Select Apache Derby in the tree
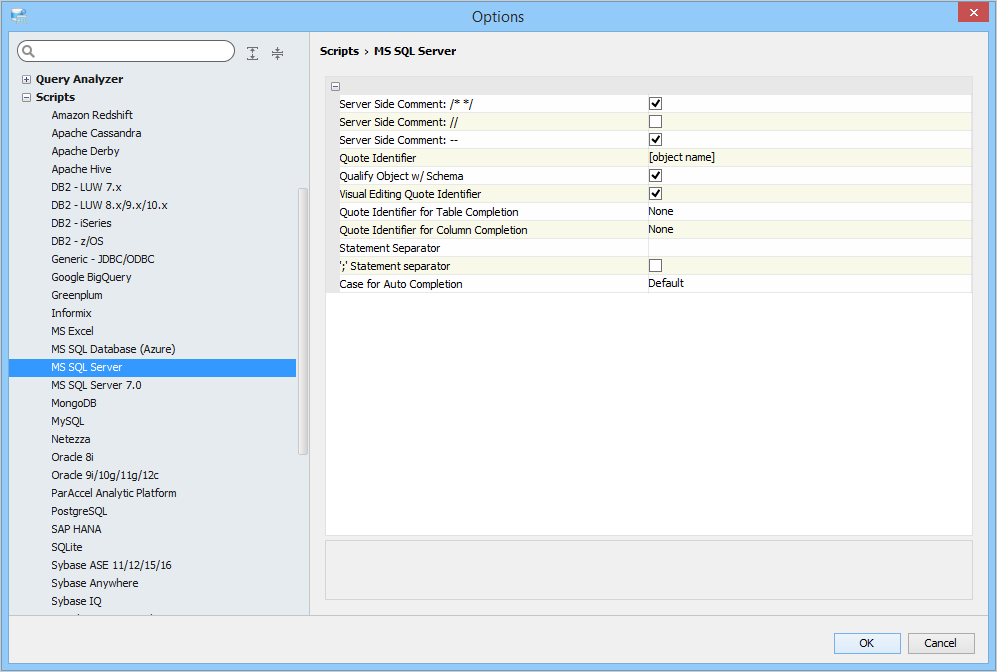 point(85,151)
